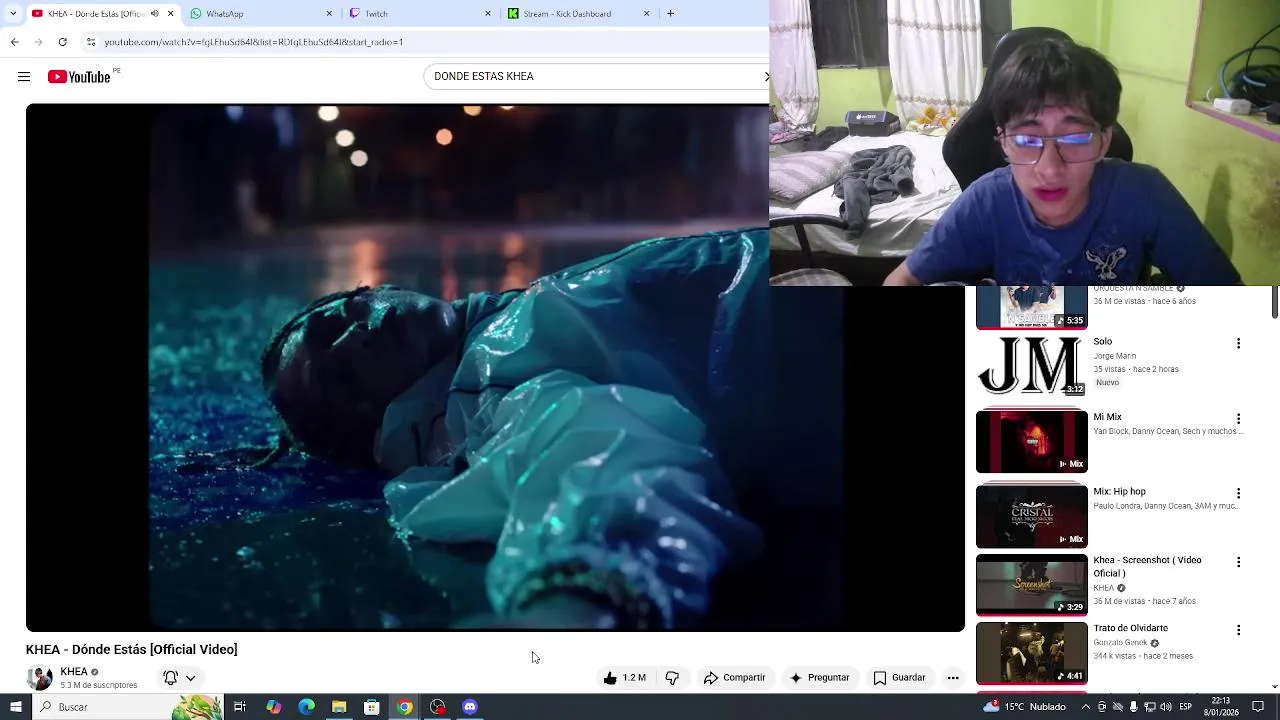Open the Trato de Olvidarte video title
Image resolution: width=1280 pixels, height=720 pixels.
[1130, 628]
